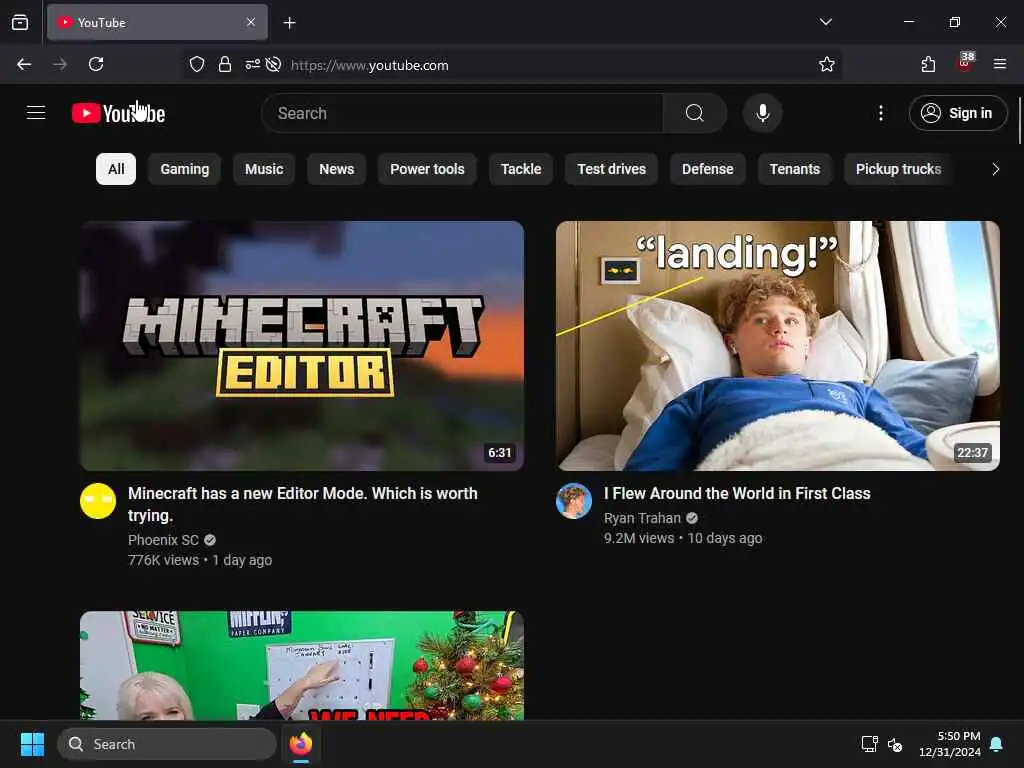Viewport: 1024px width, 768px height.
Task: Select the Defense filter chip
Action: tap(707, 169)
